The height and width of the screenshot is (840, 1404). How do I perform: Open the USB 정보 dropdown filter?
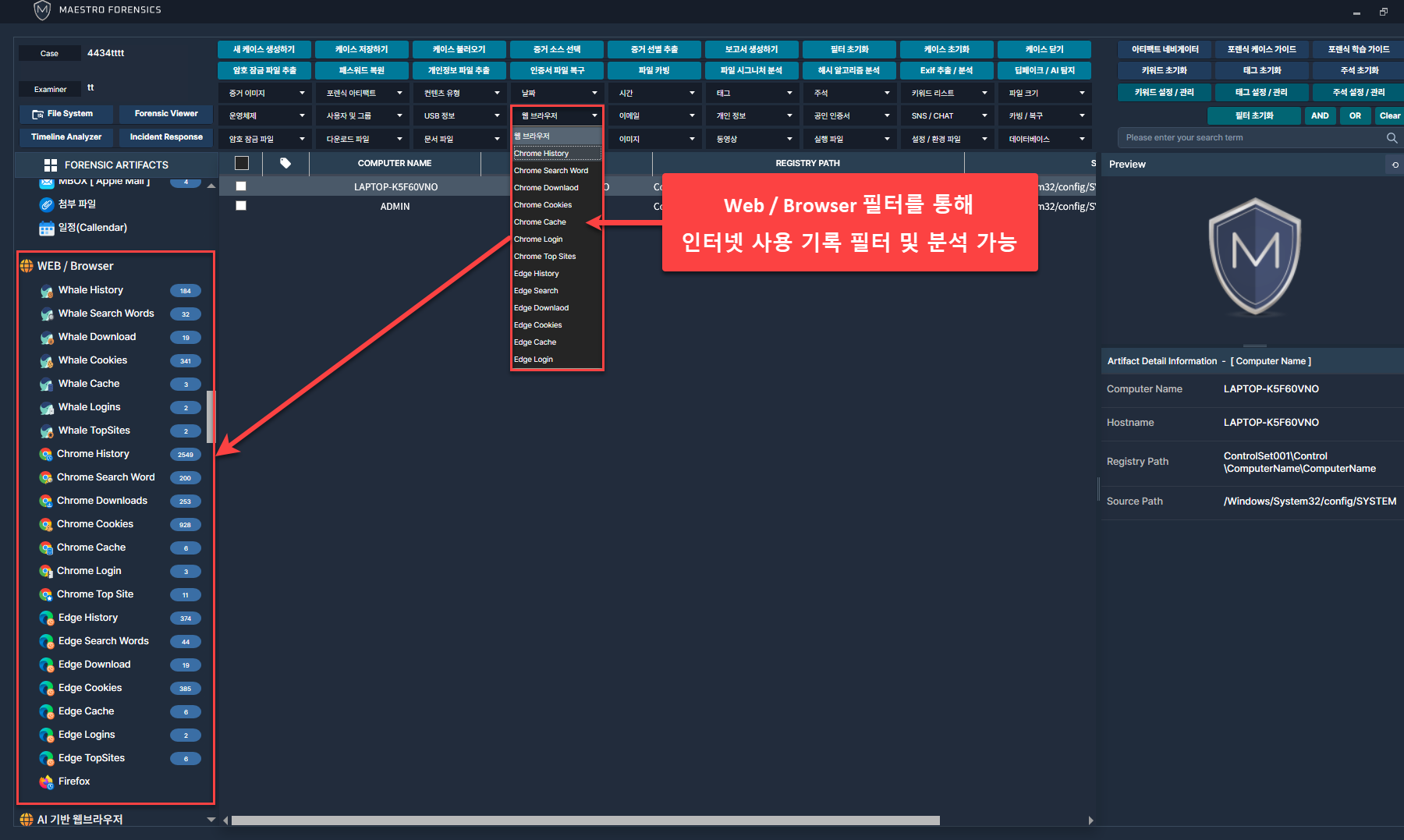(460, 116)
